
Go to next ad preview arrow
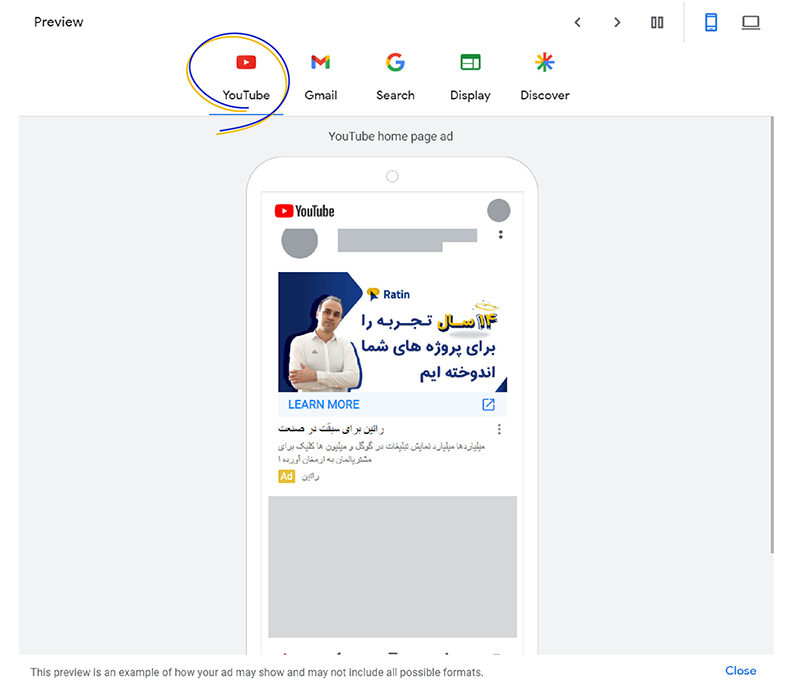617,22
